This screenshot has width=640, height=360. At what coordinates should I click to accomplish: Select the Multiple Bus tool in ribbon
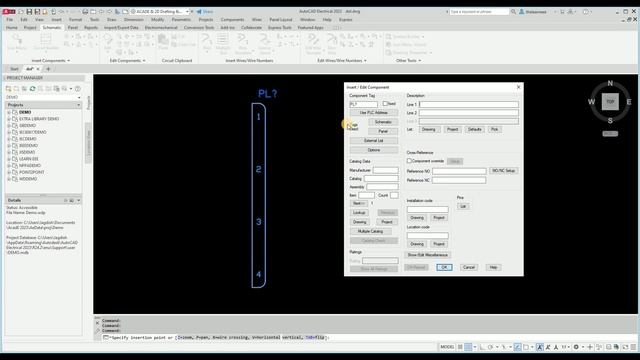(x=223, y=44)
